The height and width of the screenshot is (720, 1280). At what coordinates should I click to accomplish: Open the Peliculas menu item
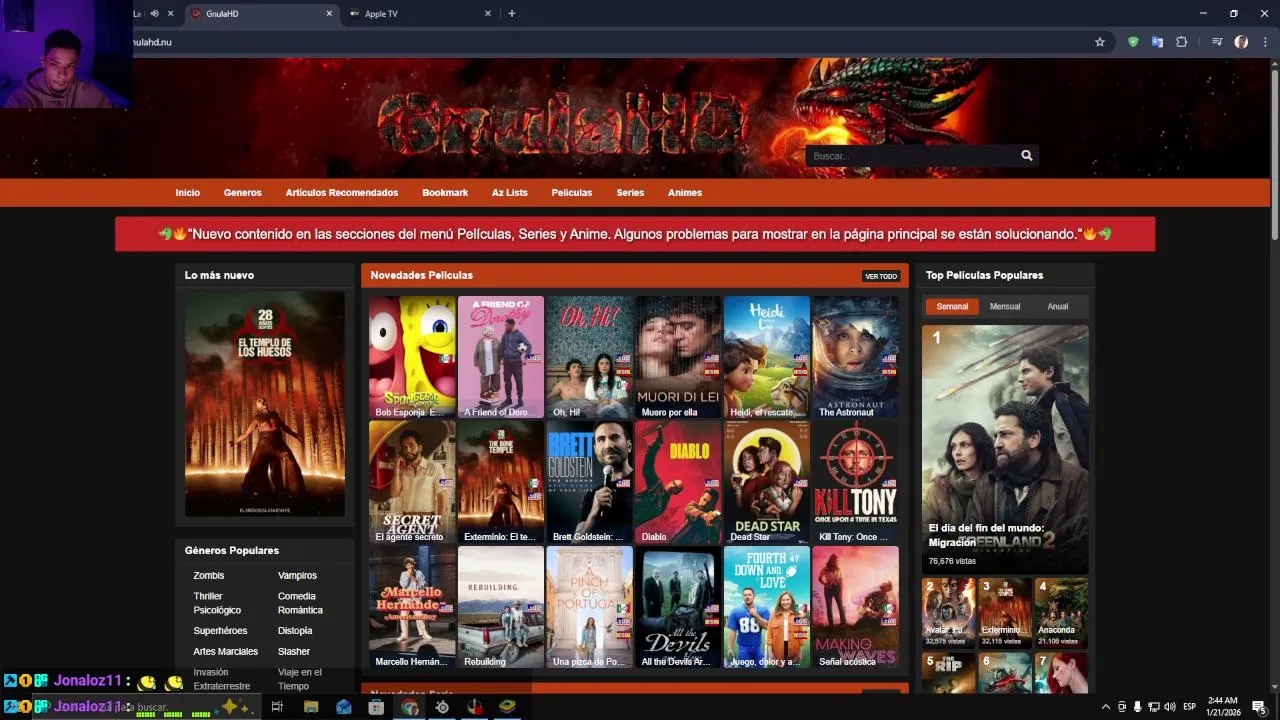coord(572,193)
